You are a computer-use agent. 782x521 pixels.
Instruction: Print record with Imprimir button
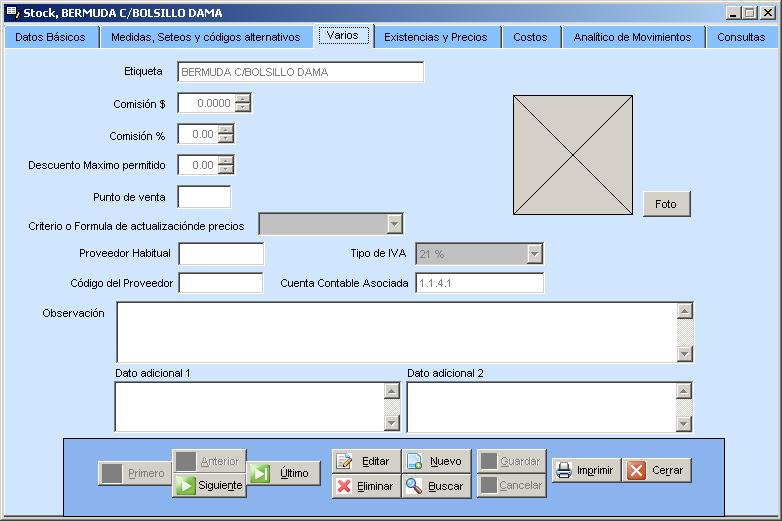[x=586, y=470]
